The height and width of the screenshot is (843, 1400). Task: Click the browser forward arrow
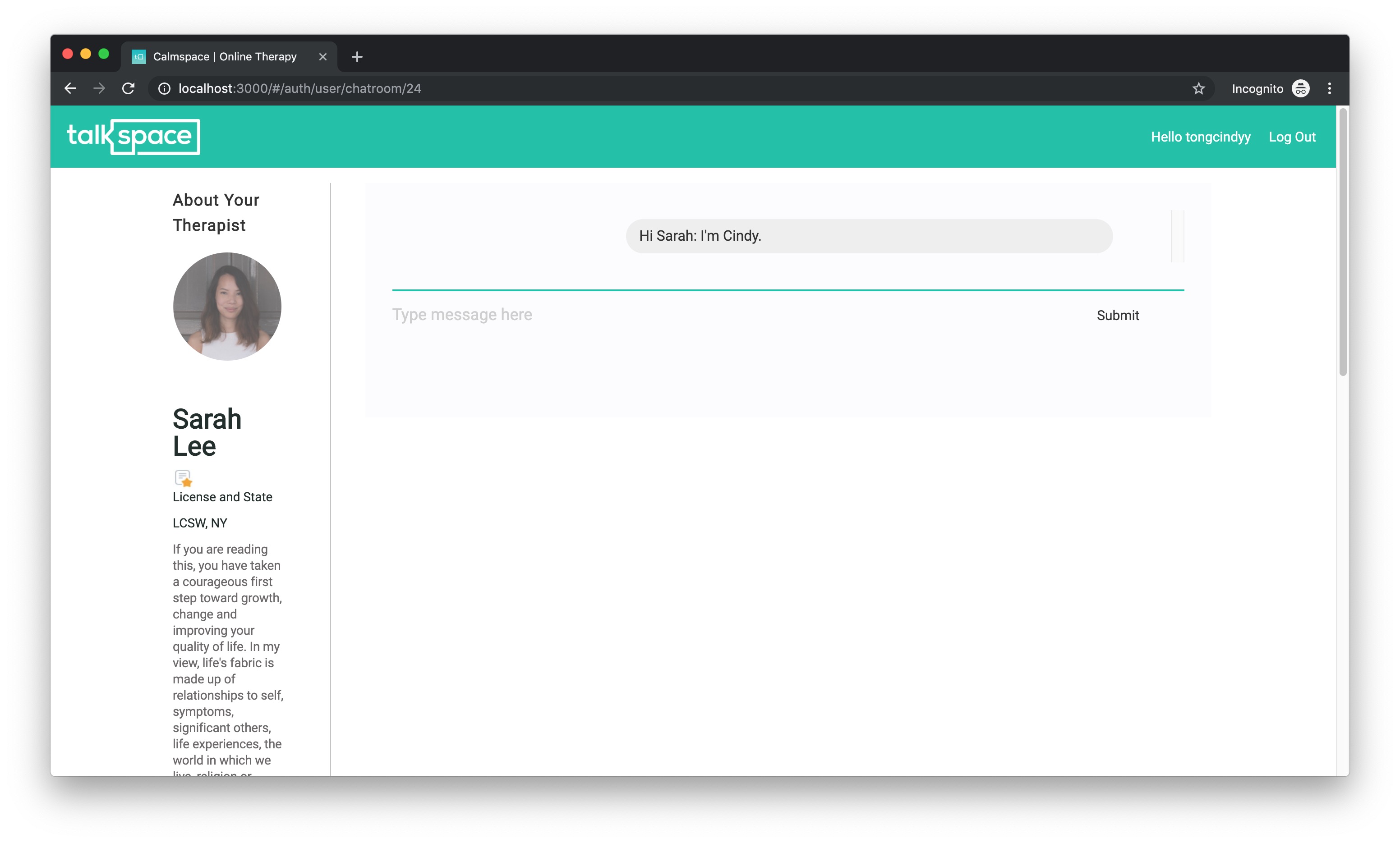pos(99,89)
